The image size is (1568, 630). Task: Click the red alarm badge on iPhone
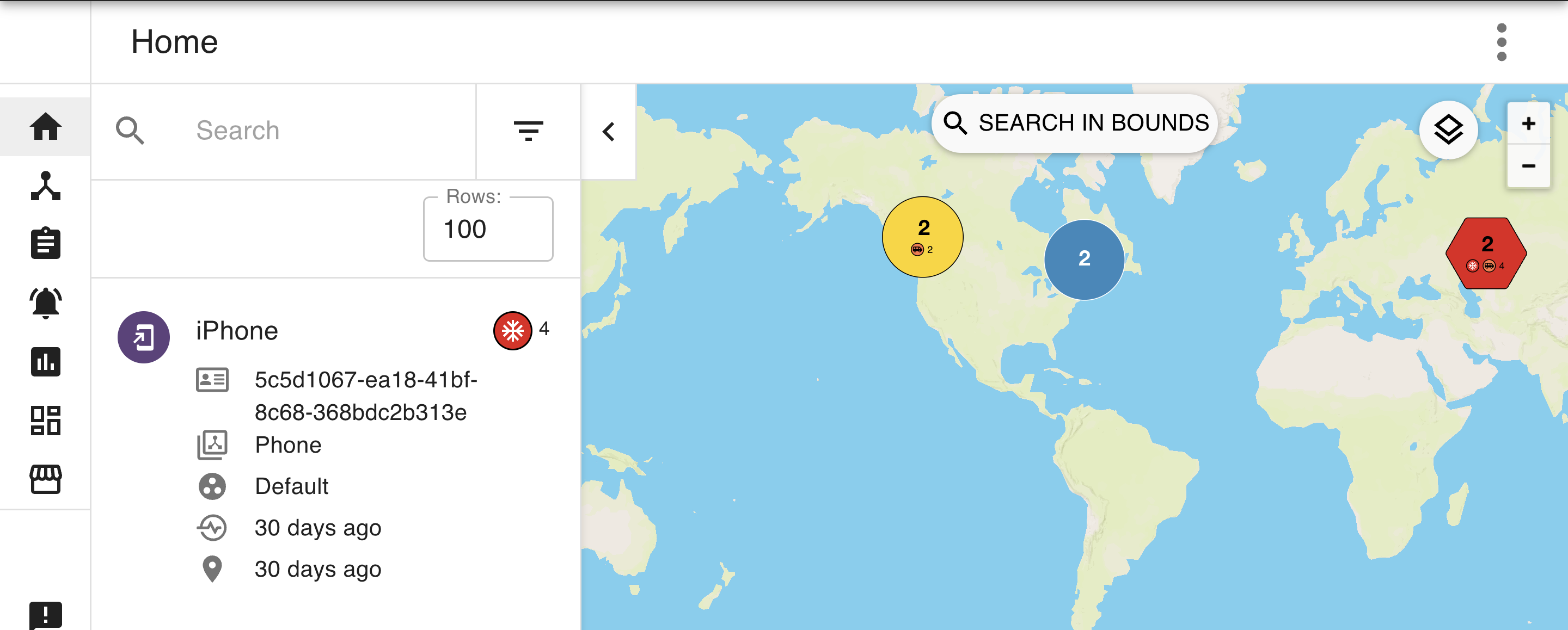[512, 331]
